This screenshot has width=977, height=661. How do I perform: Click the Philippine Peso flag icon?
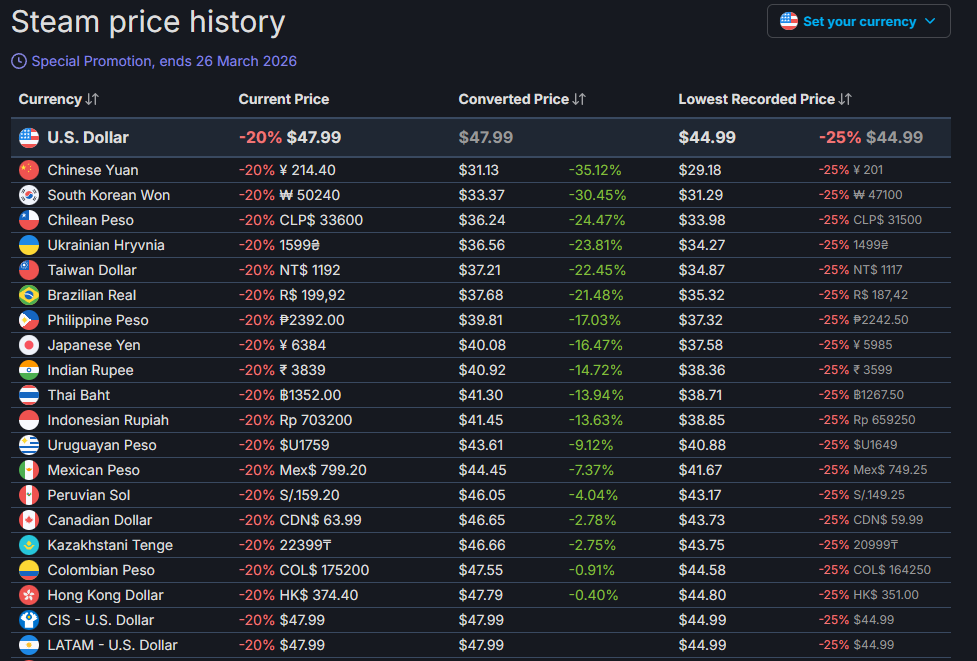point(29,320)
